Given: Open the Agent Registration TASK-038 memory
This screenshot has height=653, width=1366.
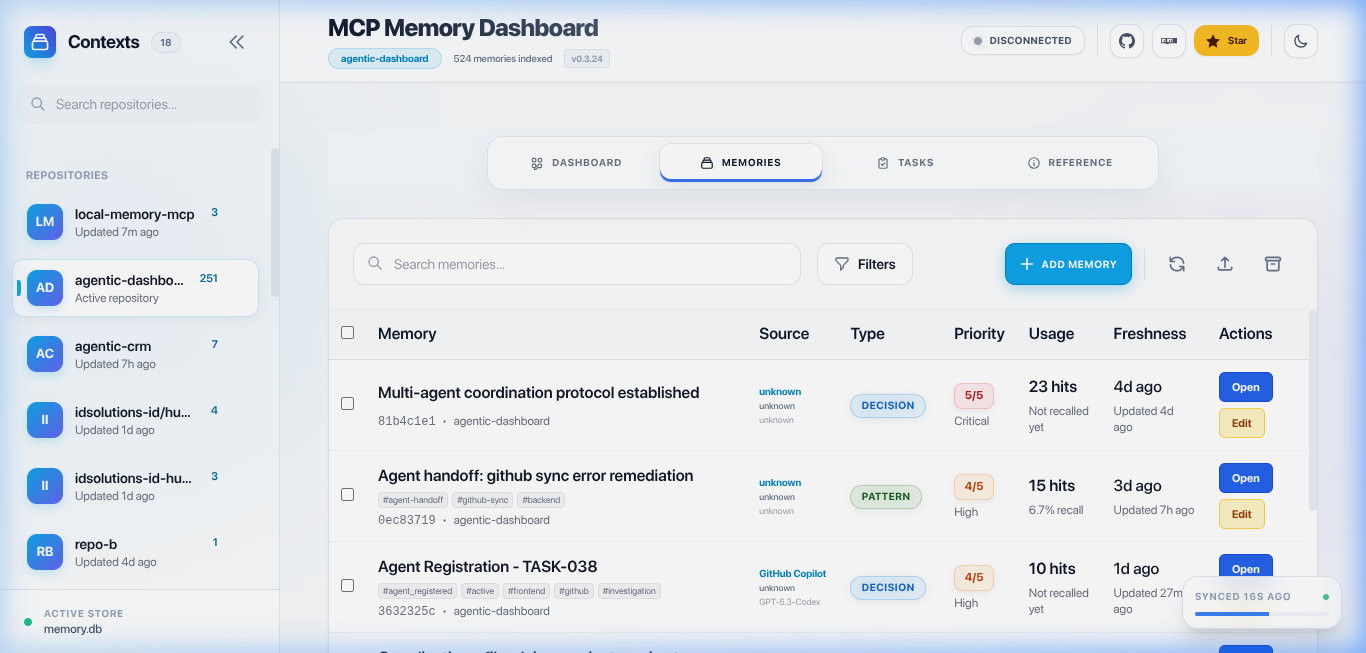Looking at the screenshot, I should (x=1245, y=569).
